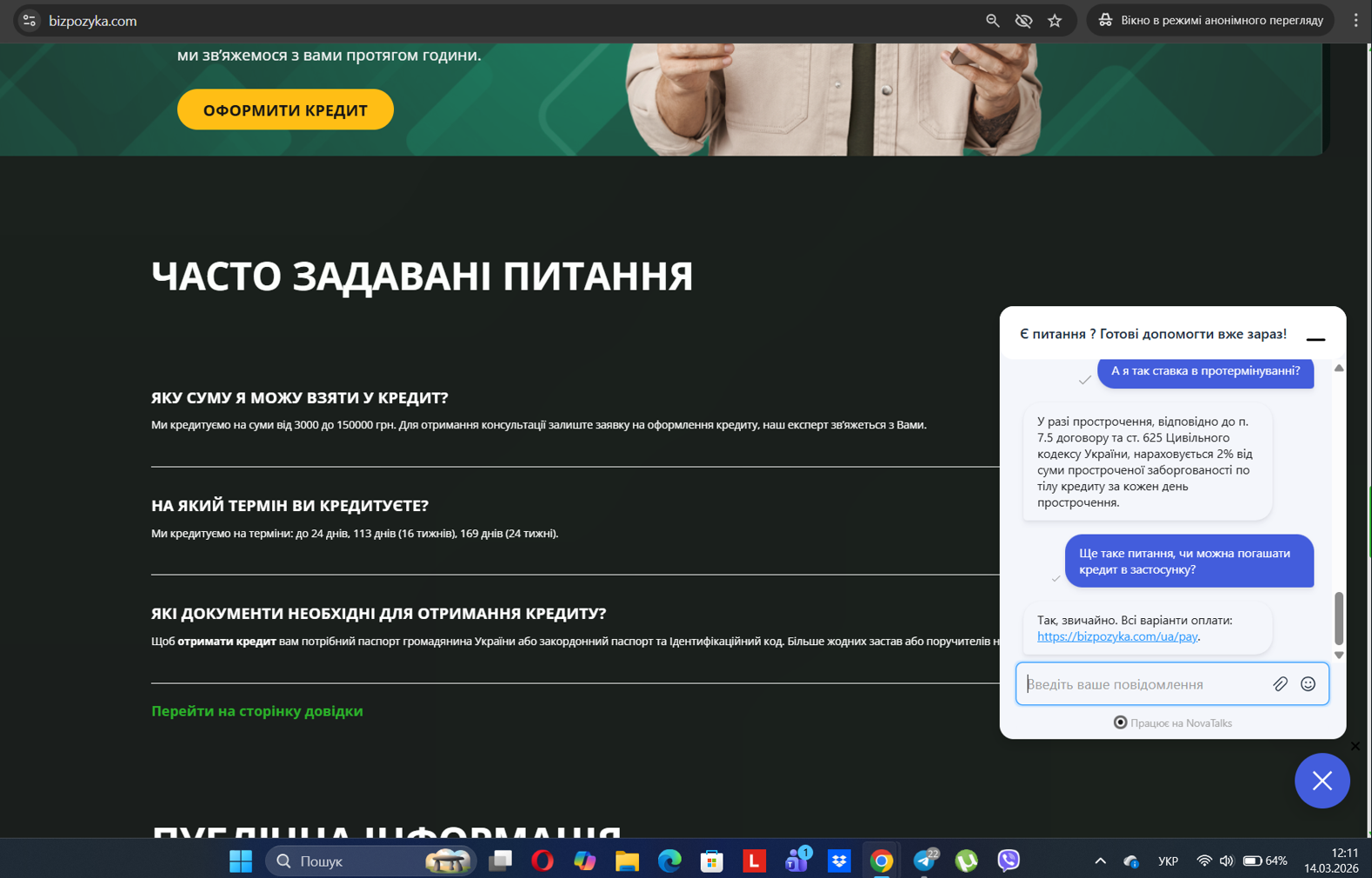Open the Windows Start menu

241,861
